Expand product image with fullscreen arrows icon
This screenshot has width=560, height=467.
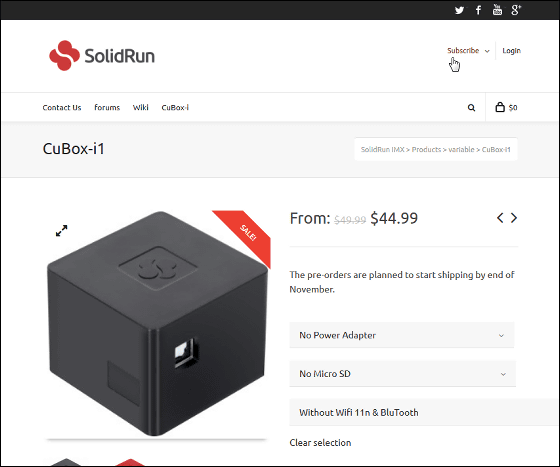pos(61,231)
